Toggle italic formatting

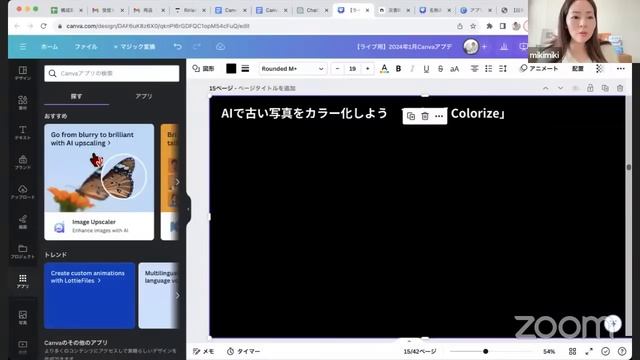(412, 69)
